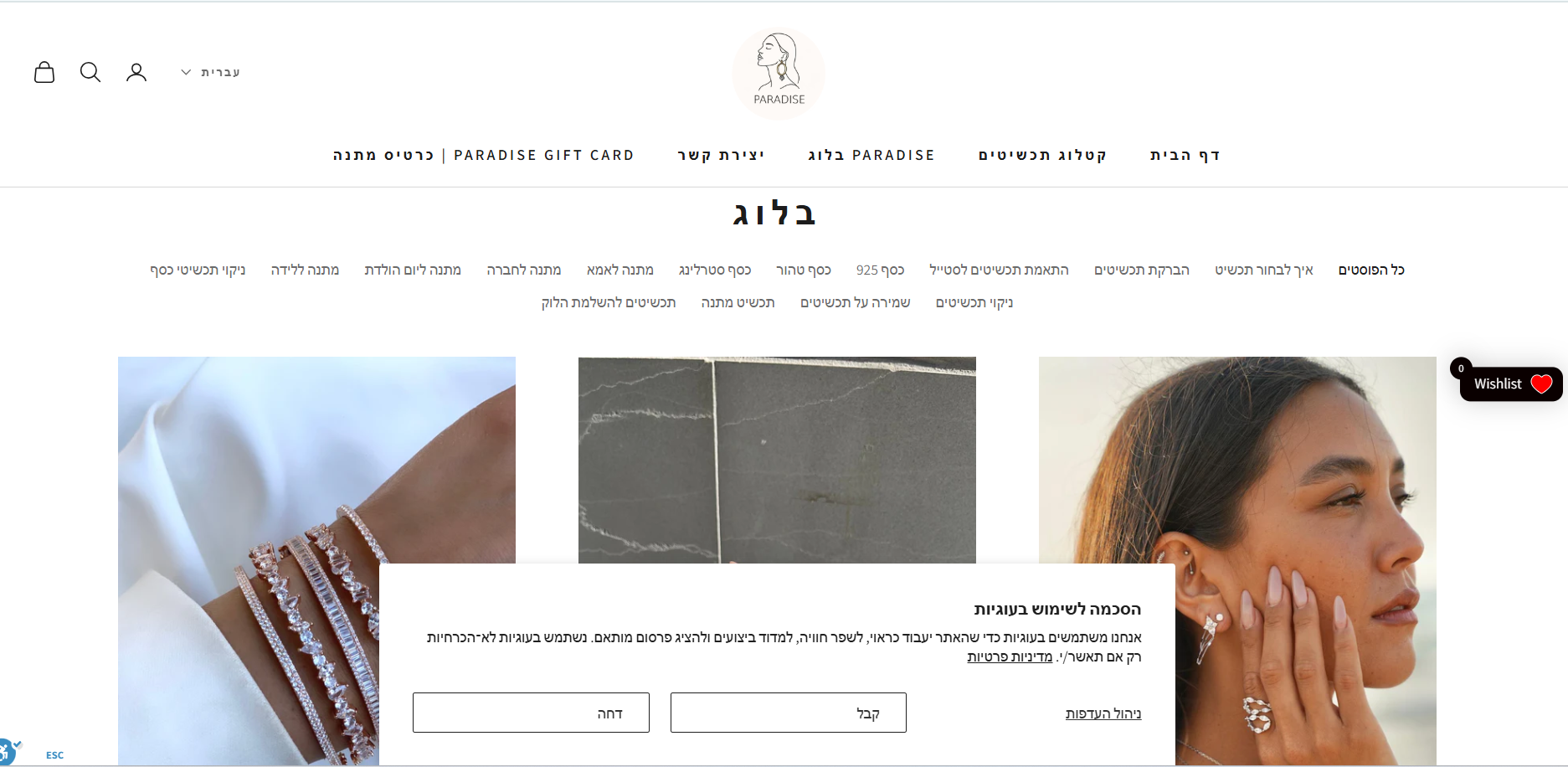This screenshot has width=1568, height=767.
Task: Click the search magnifier icon
Action: click(x=90, y=72)
